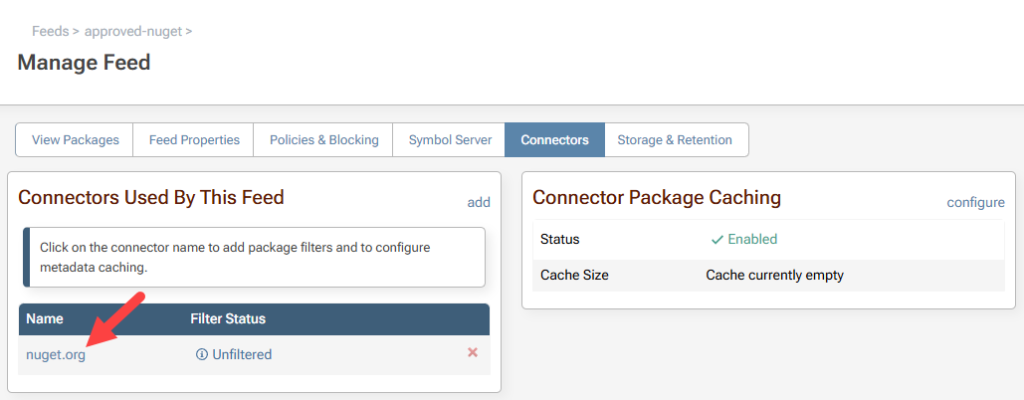Click the green checkmark next to Enabled

click(x=716, y=239)
